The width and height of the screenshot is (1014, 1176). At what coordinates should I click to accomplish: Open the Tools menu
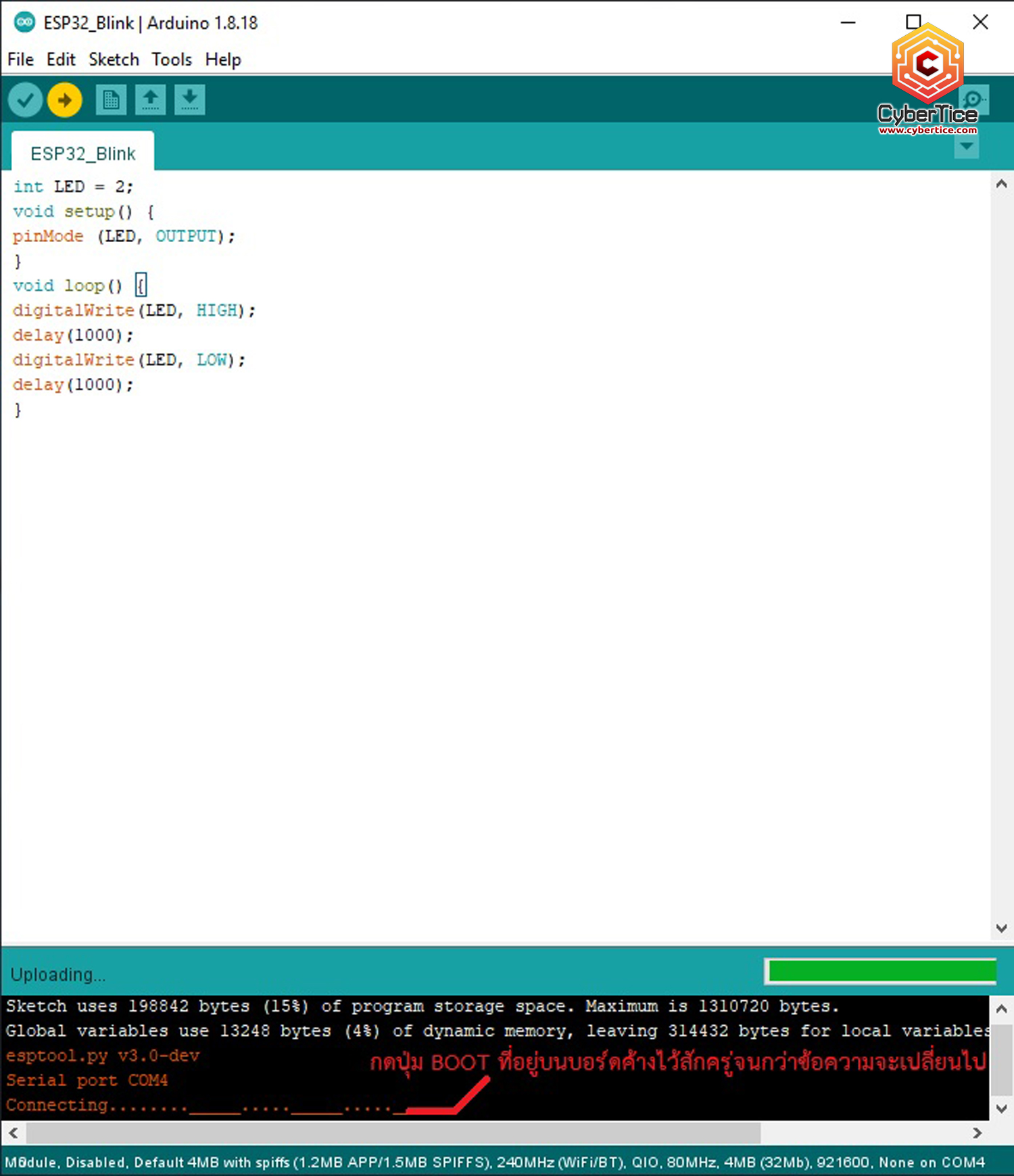pos(172,60)
